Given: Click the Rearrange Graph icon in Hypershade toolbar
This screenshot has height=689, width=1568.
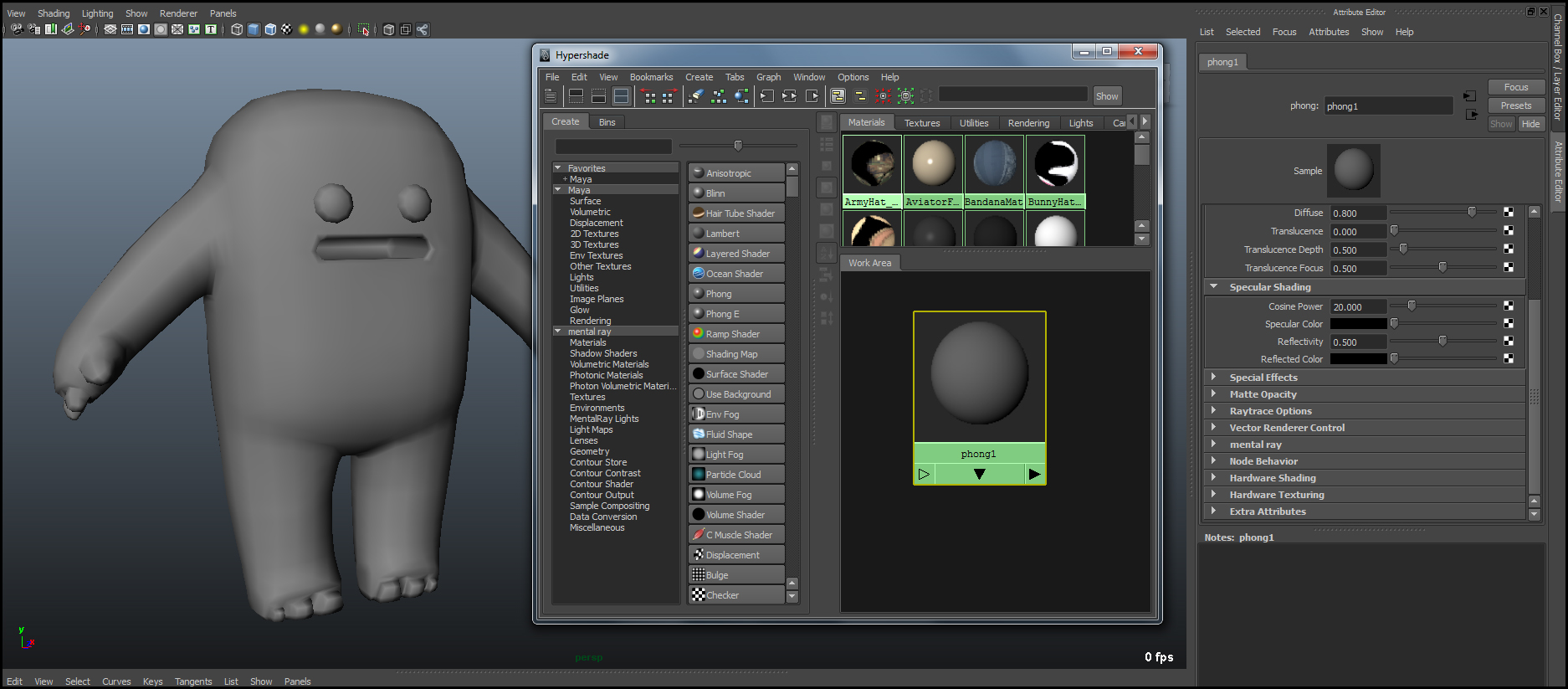Looking at the screenshot, I should (719, 96).
